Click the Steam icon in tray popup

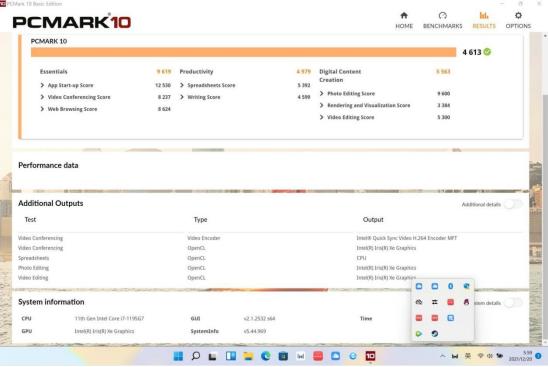pyautogui.click(x=435, y=333)
